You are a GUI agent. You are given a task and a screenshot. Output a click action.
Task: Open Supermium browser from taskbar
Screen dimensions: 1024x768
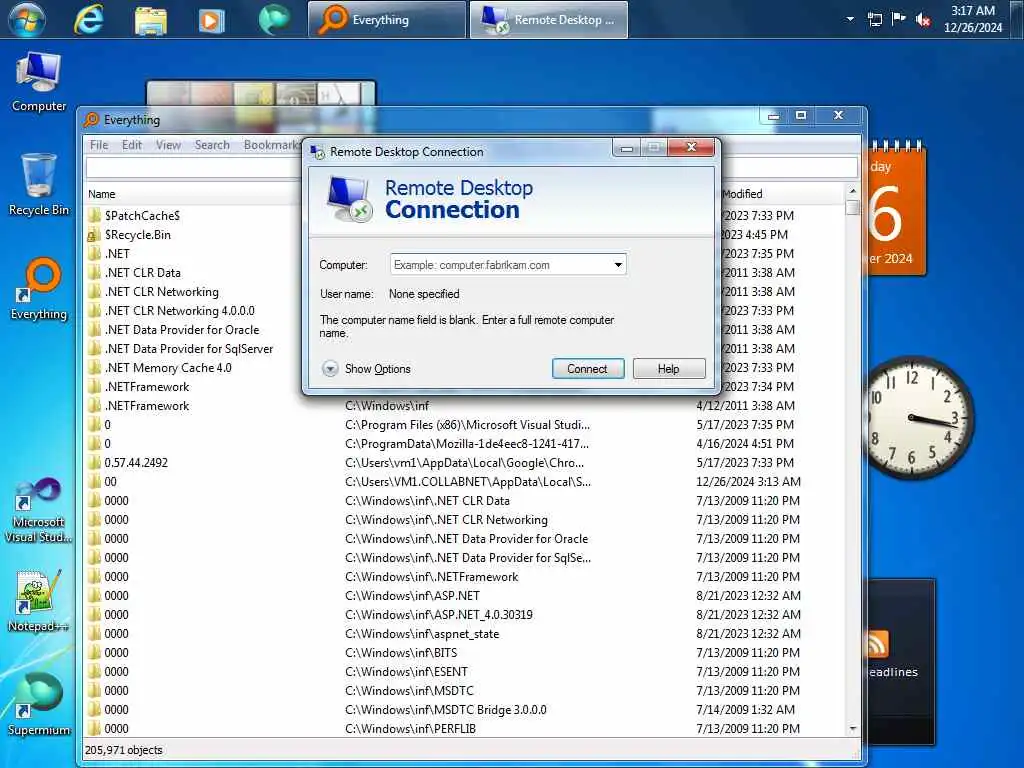point(274,20)
